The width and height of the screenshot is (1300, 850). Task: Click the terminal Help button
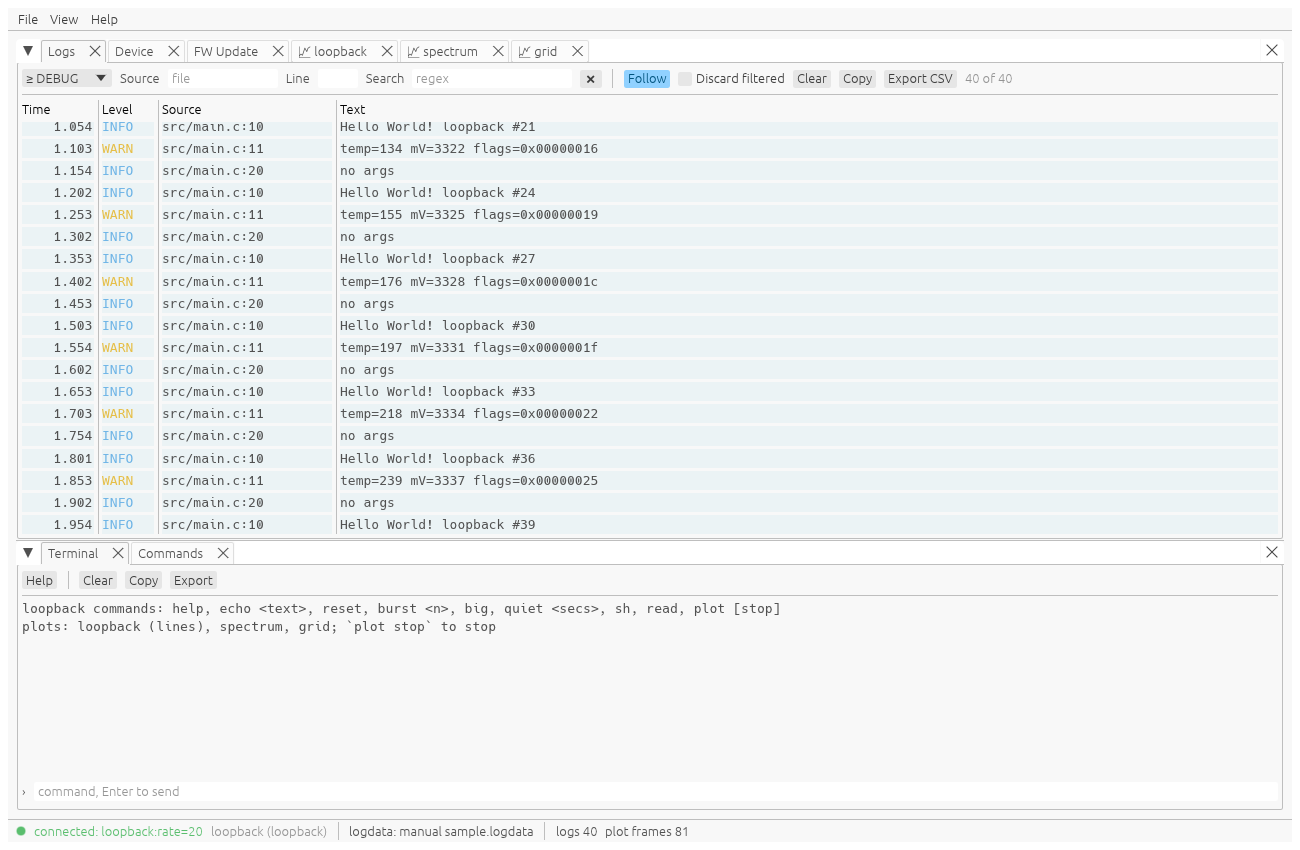pos(39,581)
